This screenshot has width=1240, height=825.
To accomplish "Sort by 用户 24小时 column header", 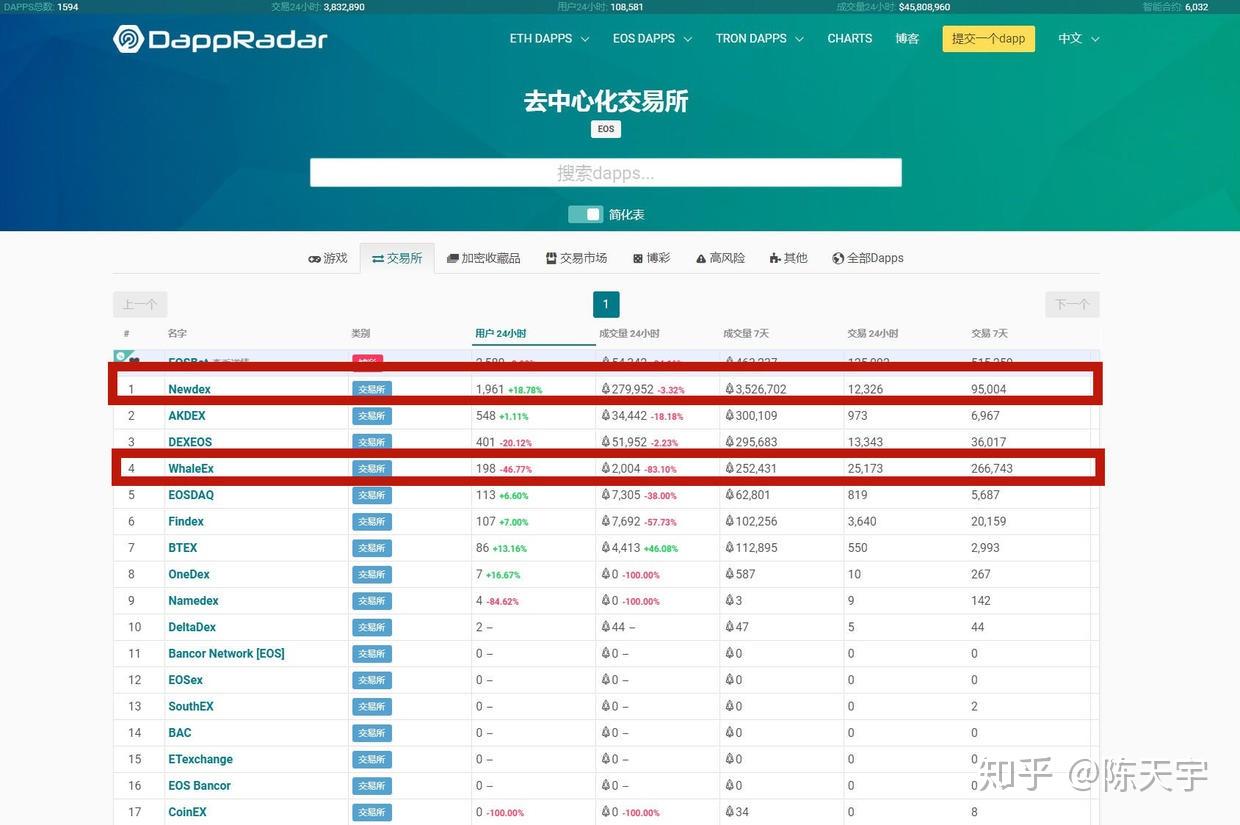I will tap(501, 333).
